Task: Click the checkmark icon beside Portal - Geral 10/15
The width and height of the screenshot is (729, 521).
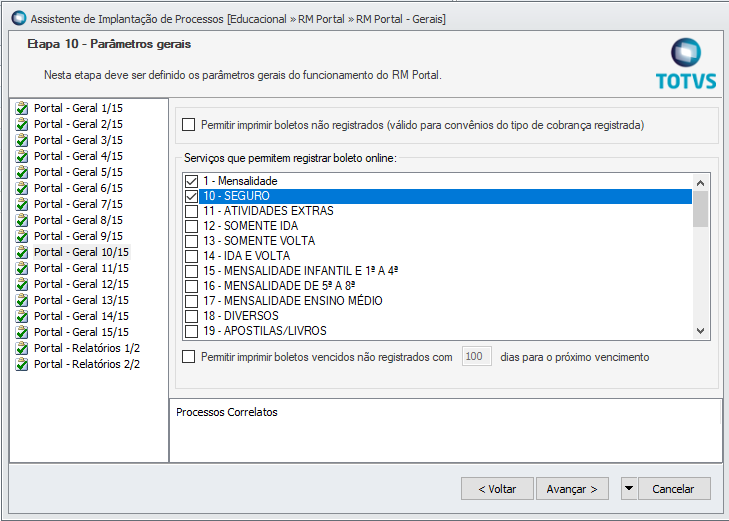Action: click(x=21, y=252)
